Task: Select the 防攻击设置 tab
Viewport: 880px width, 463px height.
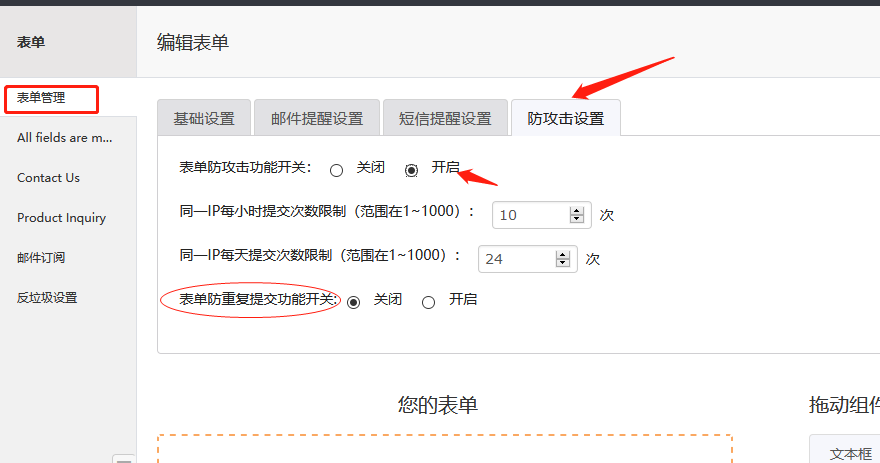Action: pyautogui.click(x=565, y=118)
